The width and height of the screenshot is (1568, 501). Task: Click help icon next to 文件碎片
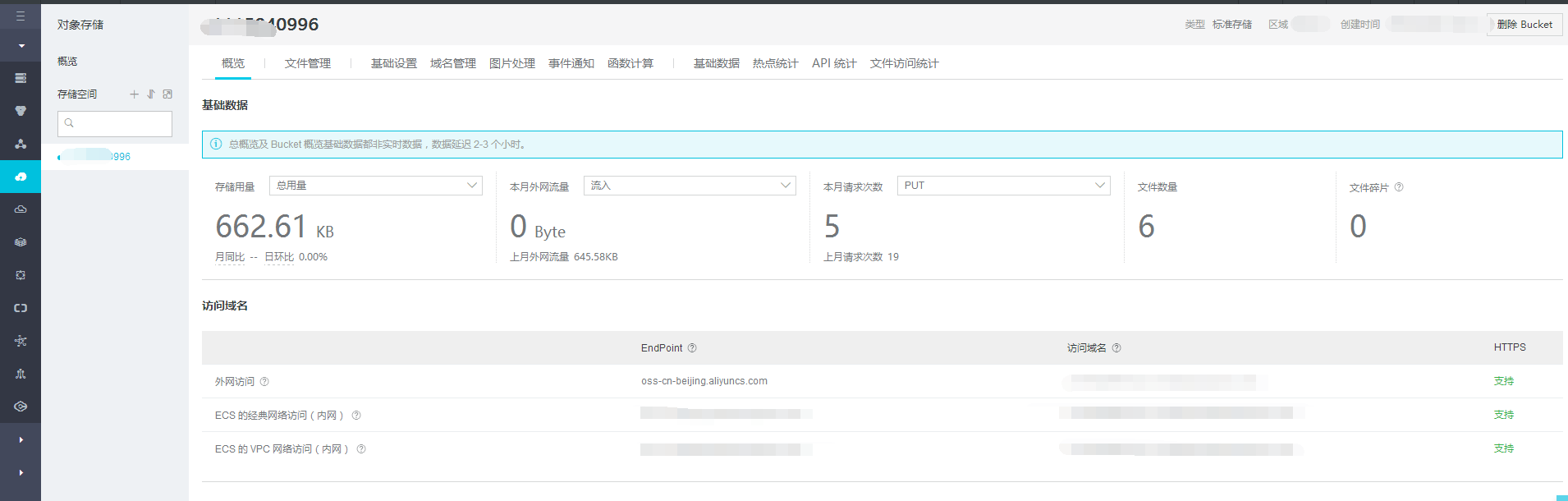coord(1399,187)
